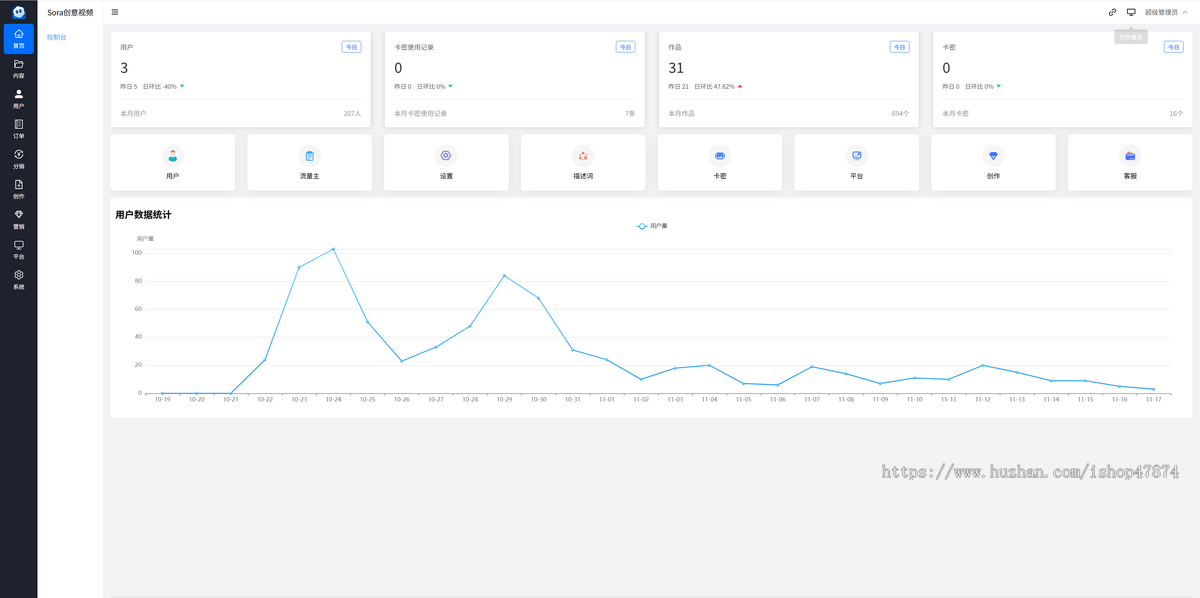Open 内容 folder section in sidebar

(x=18, y=69)
